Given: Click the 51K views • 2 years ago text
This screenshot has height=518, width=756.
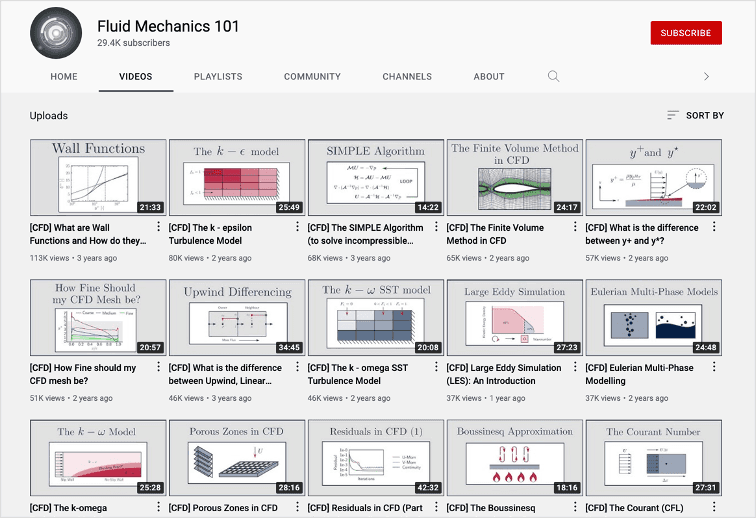Looking at the screenshot, I should [71, 398].
